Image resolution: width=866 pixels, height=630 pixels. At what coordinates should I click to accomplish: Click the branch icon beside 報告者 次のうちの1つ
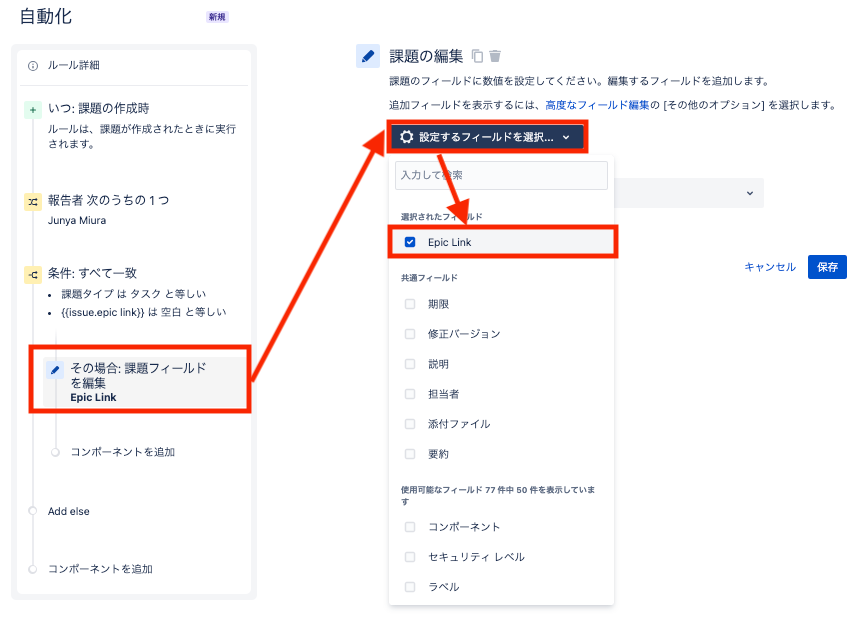point(34,200)
